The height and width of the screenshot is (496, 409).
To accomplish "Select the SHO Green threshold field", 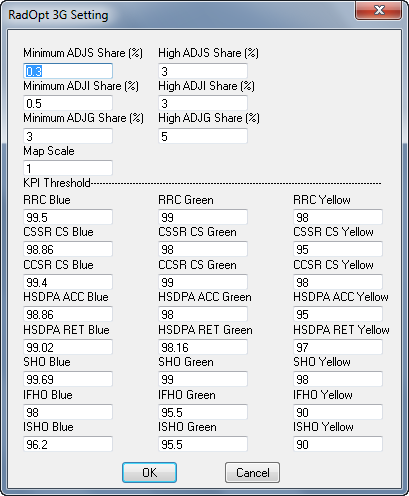I will [x=203, y=379].
